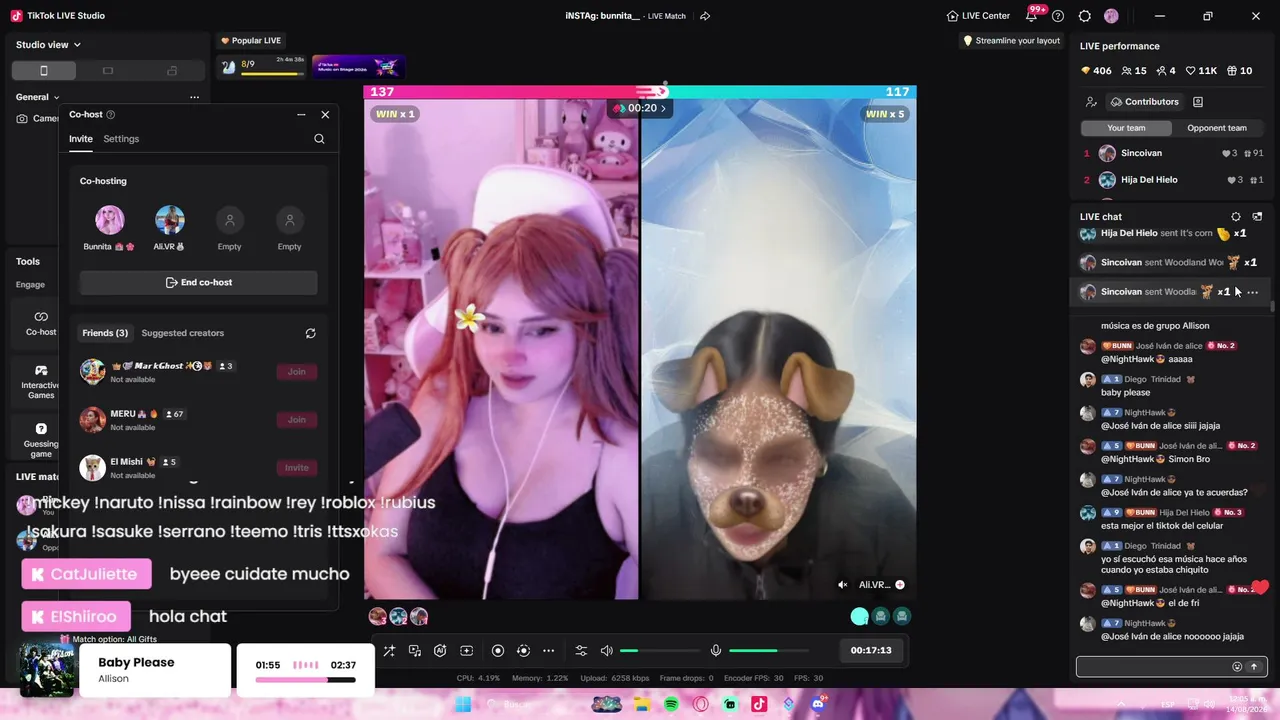Click the Popular LIVE badge
Viewport: 1280px width, 720px height.
(x=251, y=41)
